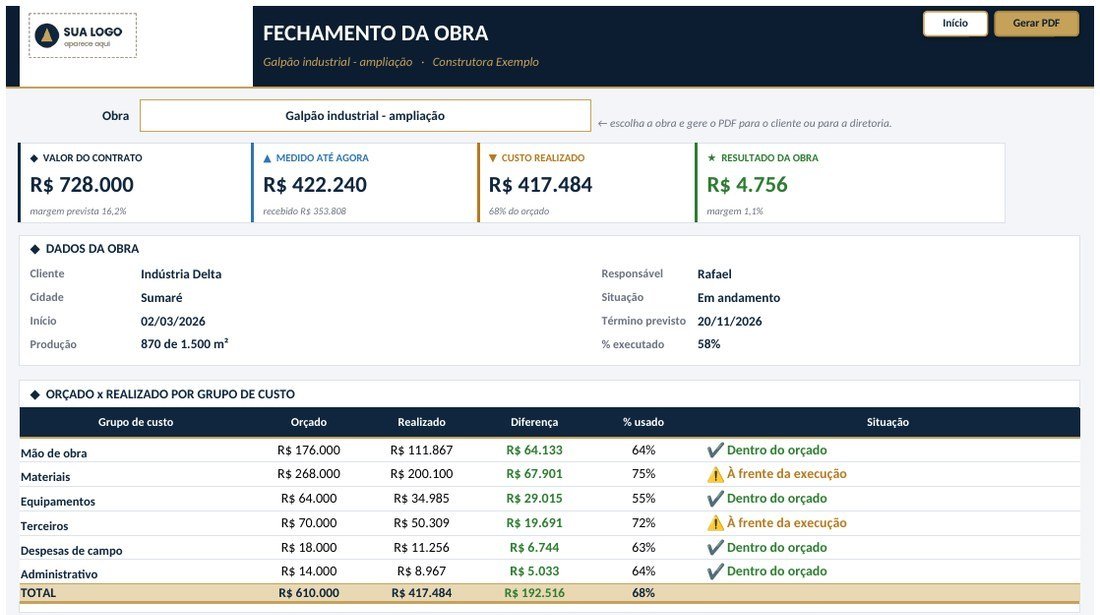This screenshot has width=1100, height=615.
Task: Click the % usado column header
Action: pyautogui.click(x=643, y=422)
